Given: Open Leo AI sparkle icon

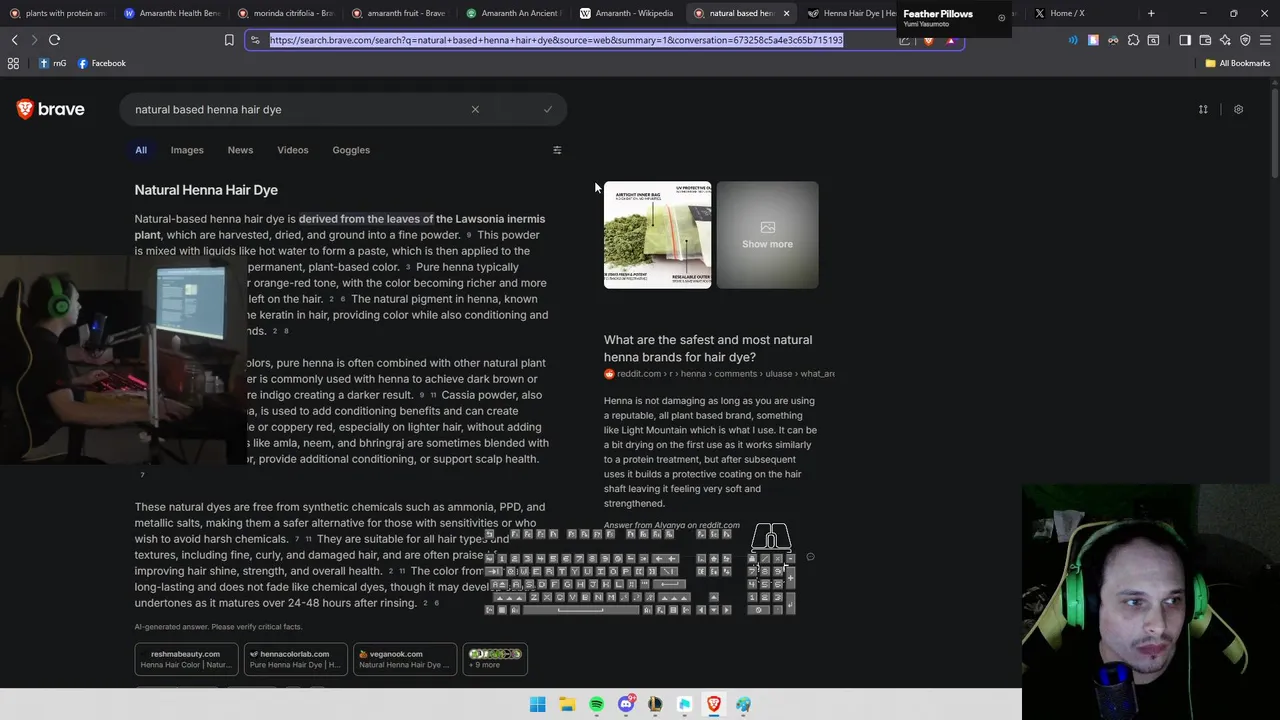Looking at the screenshot, I should 1225,40.
